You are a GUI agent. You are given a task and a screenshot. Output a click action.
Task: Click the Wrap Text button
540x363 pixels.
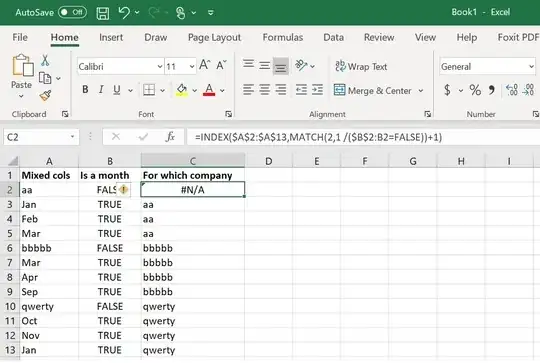tap(361, 66)
